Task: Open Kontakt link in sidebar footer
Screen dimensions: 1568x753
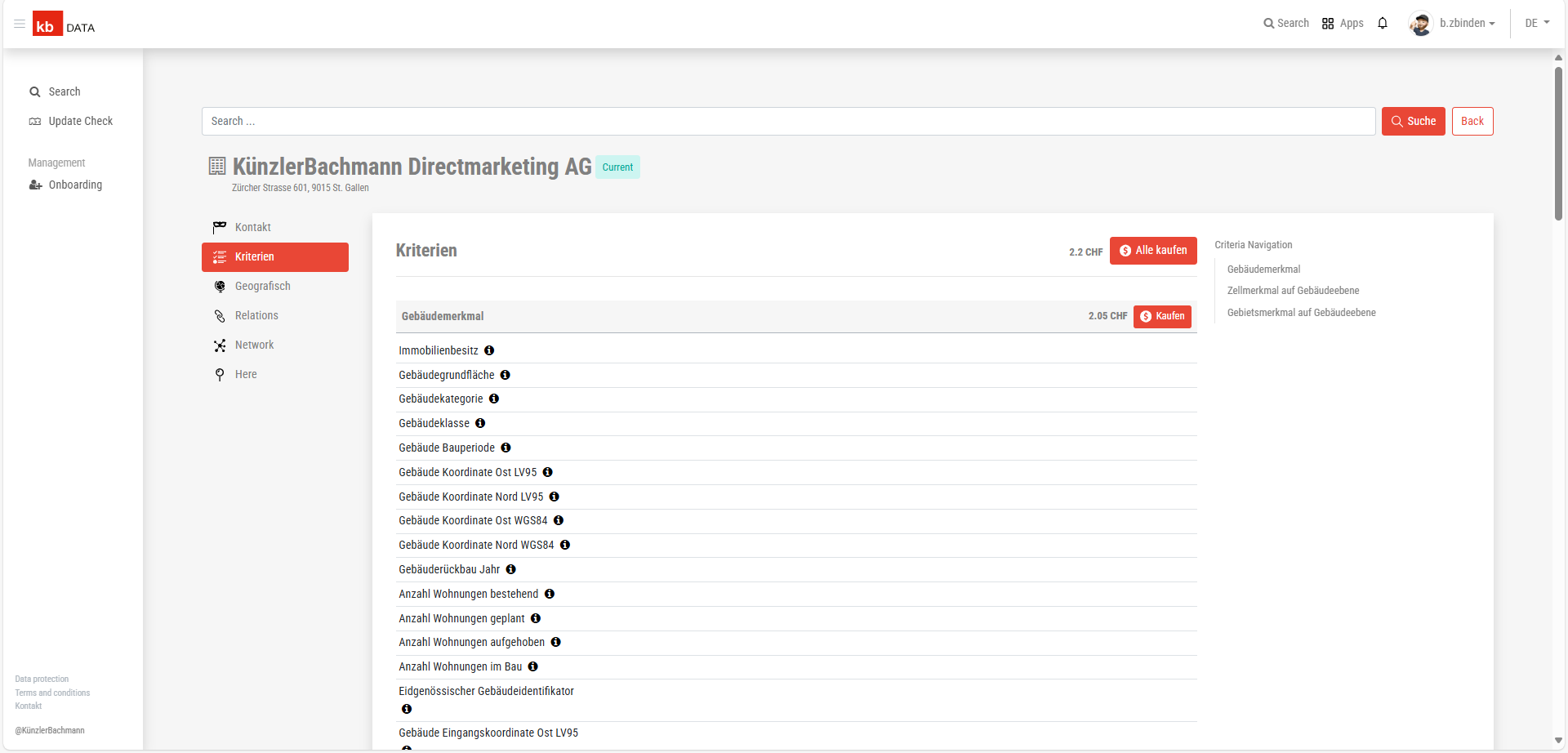Action: coord(28,706)
